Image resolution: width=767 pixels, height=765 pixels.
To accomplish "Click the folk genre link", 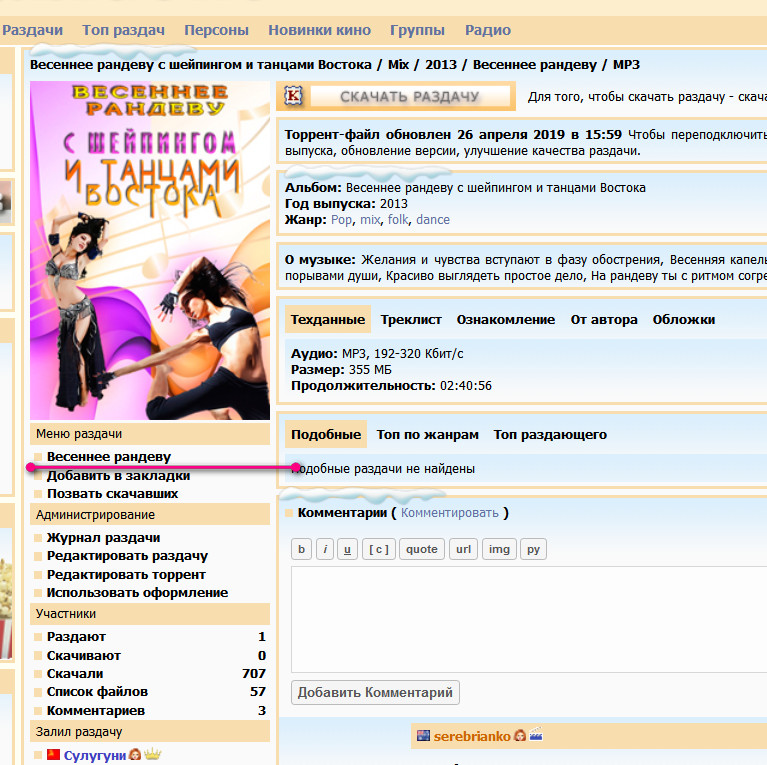I will (398, 220).
